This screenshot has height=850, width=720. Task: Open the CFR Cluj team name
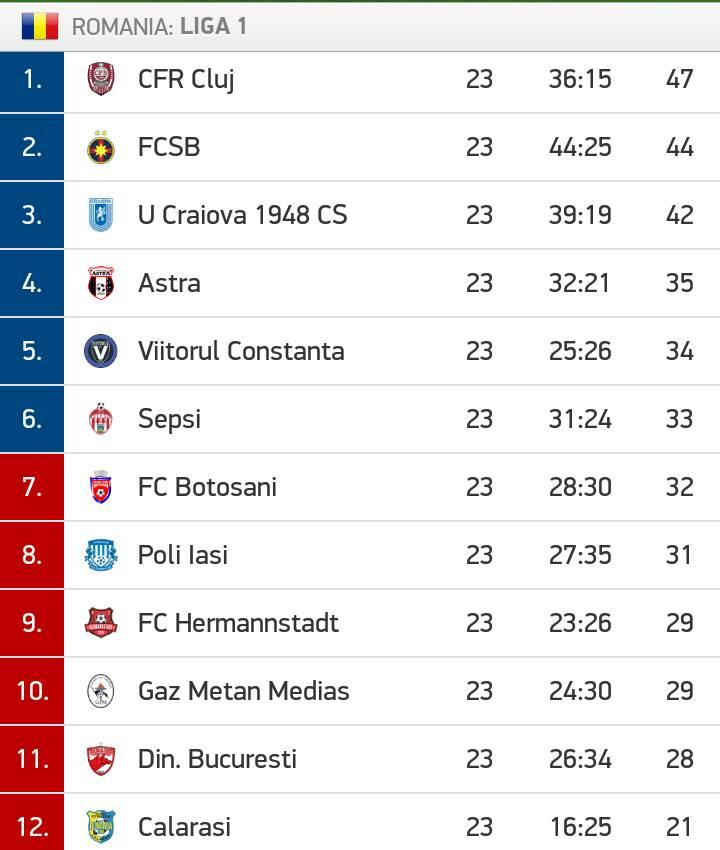186,80
